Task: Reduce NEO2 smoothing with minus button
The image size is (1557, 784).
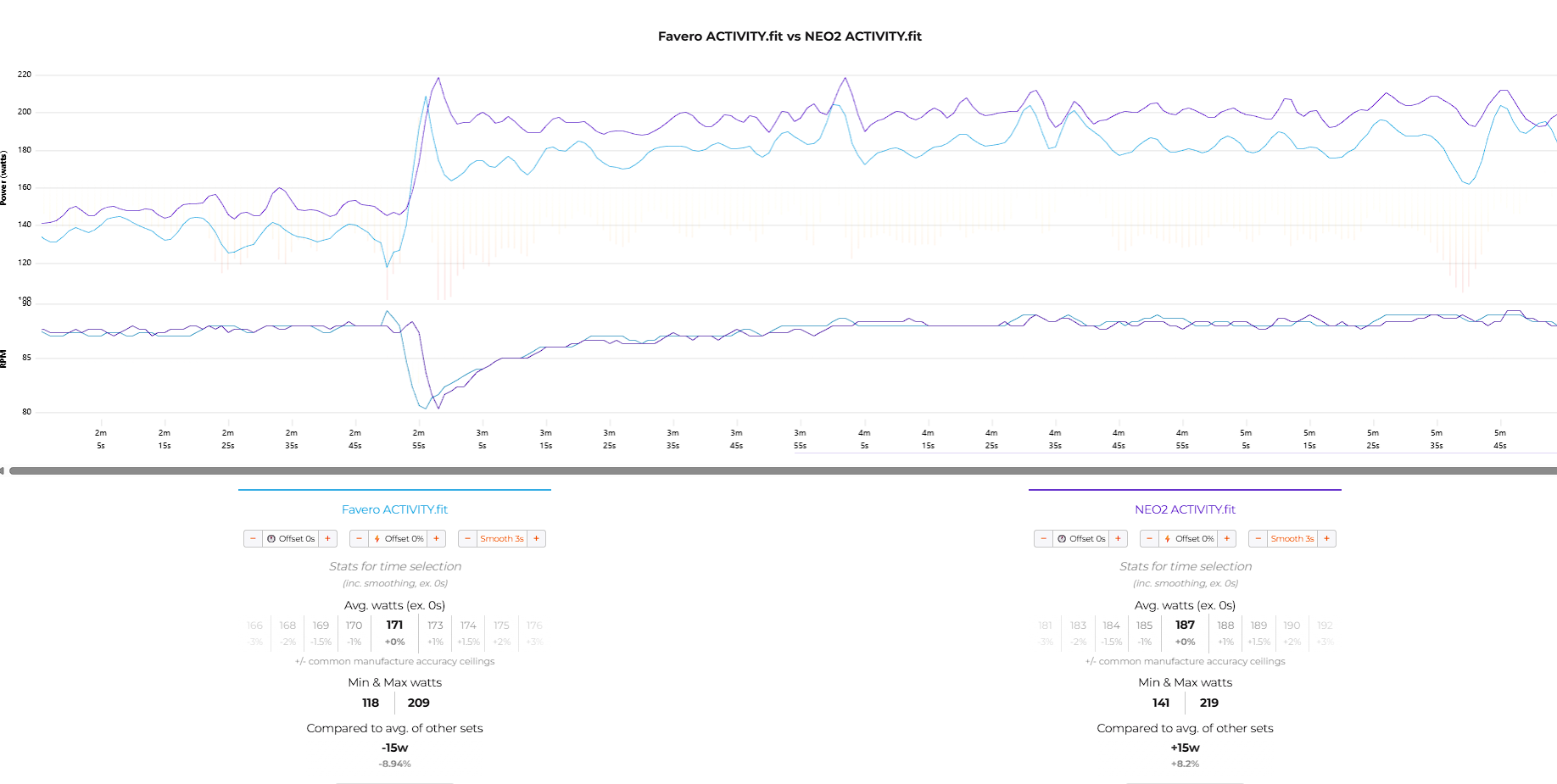Action: 1258,539
